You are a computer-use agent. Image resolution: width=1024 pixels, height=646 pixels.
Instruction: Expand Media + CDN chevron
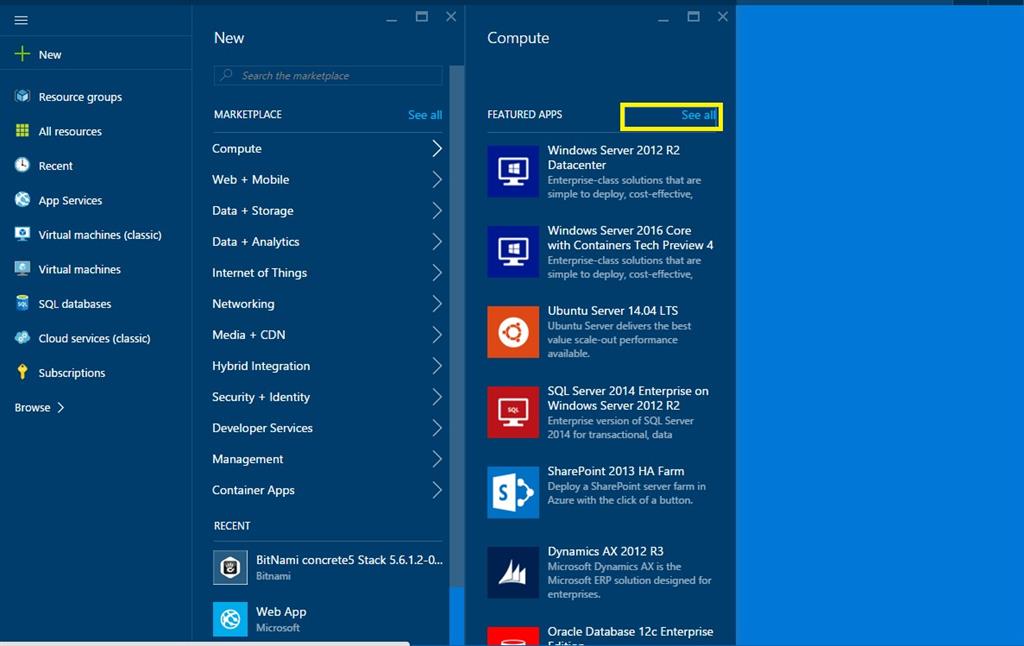click(437, 334)
